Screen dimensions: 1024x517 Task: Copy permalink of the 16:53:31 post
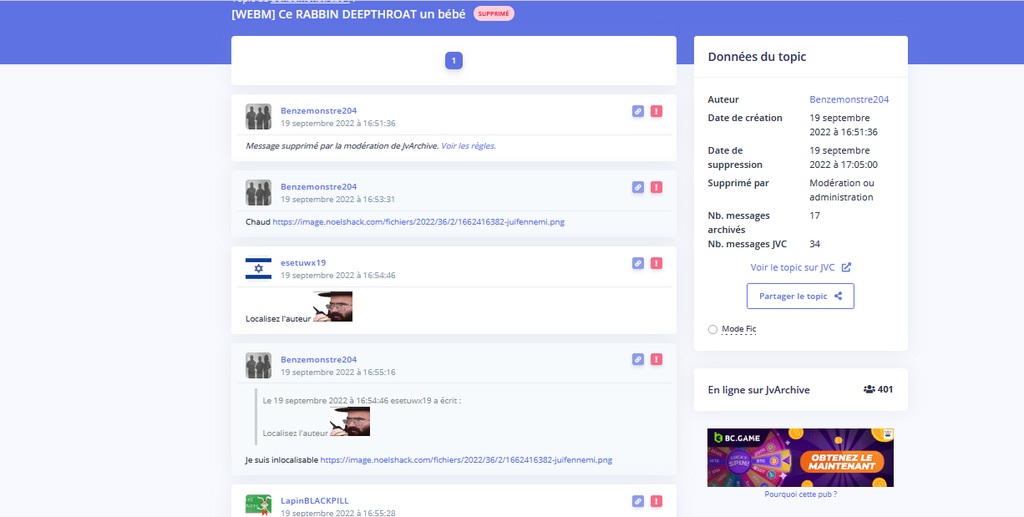tap(638, 187)
